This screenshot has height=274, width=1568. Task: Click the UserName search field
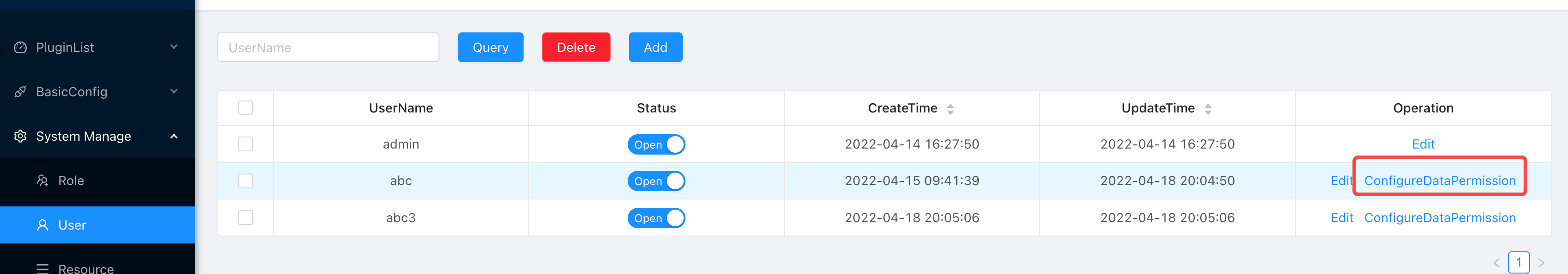[328, 48]
